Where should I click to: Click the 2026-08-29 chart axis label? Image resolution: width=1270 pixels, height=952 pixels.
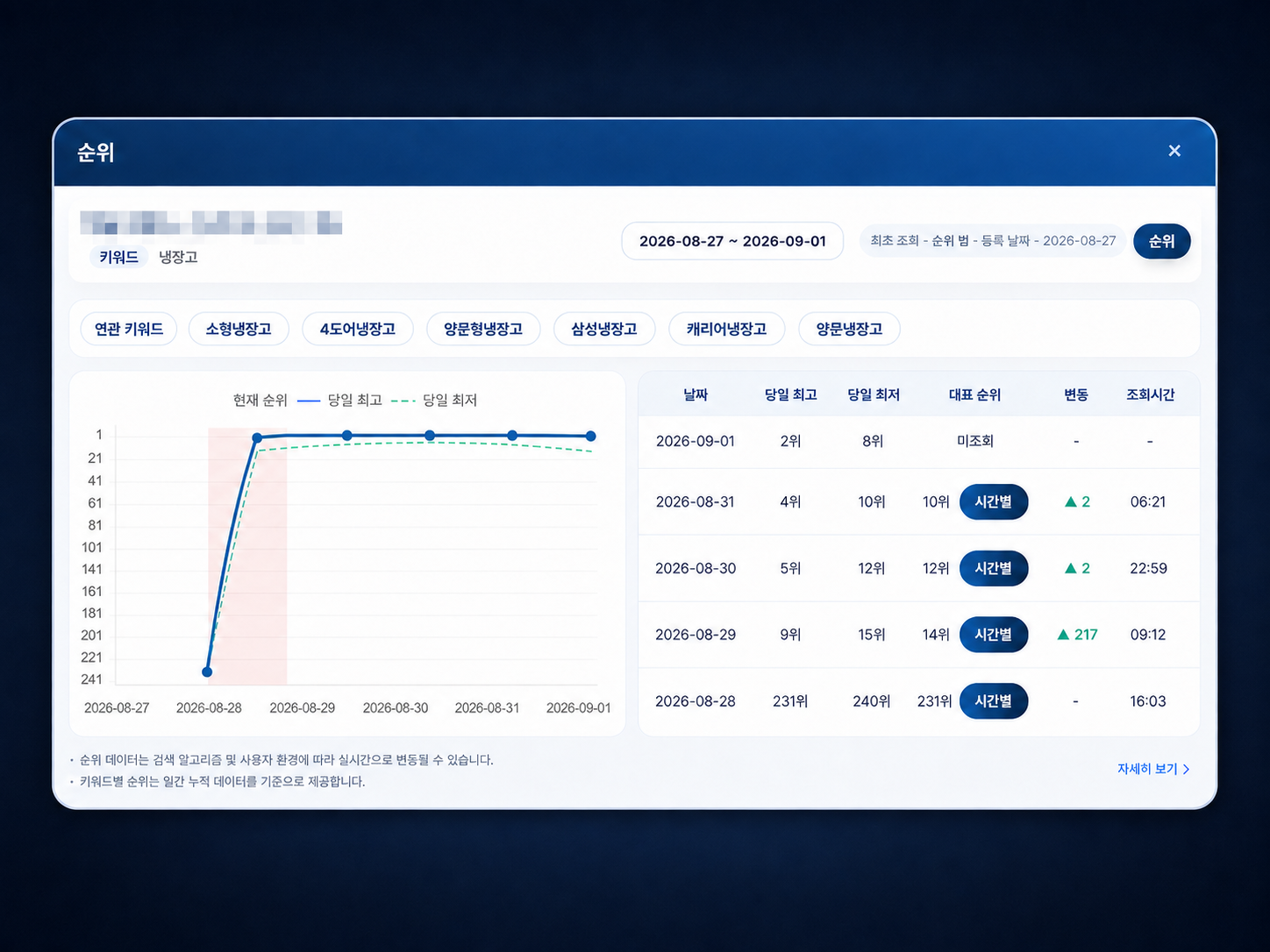pyautogui.click(x=302, y=707)
